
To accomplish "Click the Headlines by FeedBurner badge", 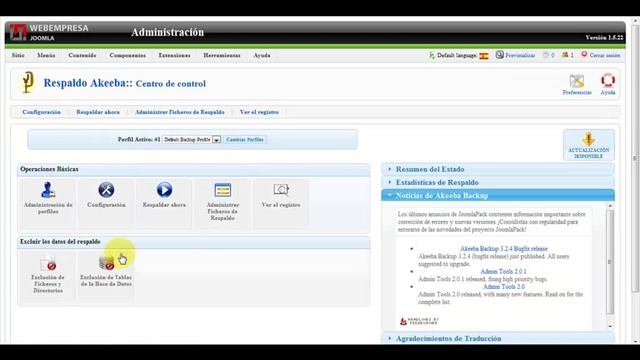I will click(x=419, y=321).
